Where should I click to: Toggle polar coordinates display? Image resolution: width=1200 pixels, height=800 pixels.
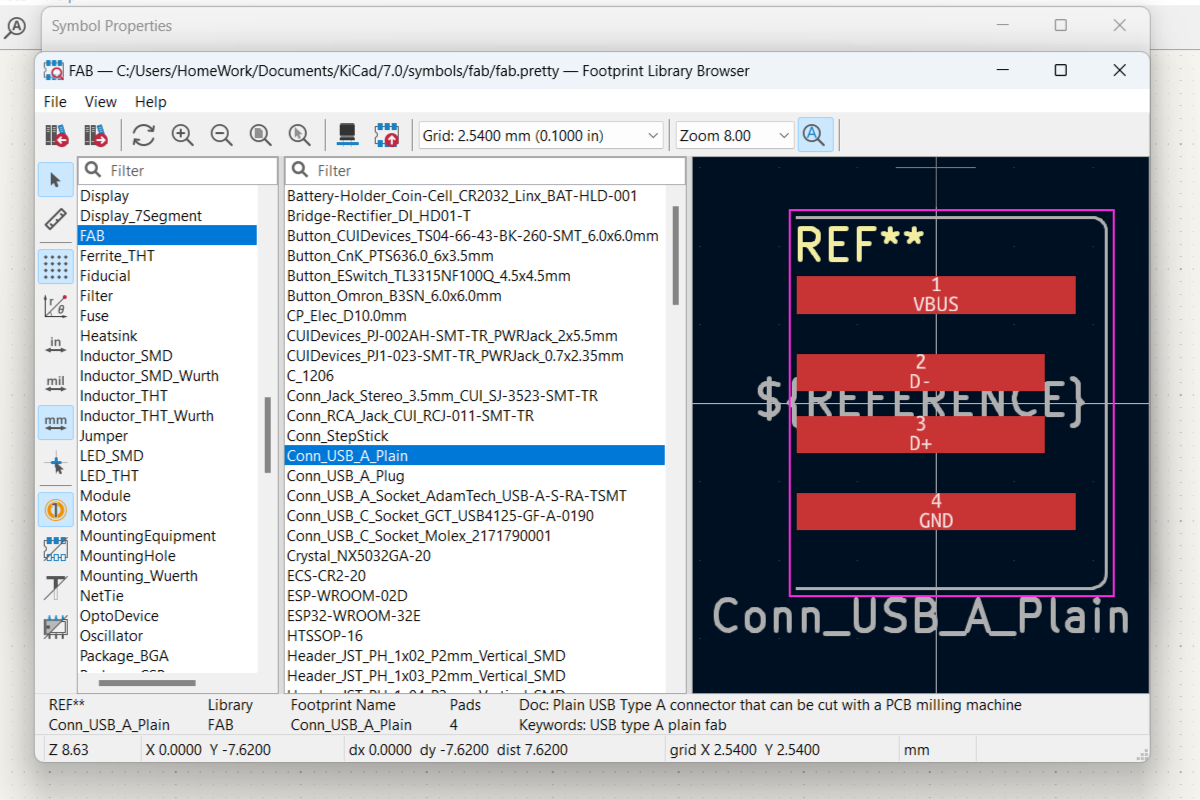[x=56, y=306]
